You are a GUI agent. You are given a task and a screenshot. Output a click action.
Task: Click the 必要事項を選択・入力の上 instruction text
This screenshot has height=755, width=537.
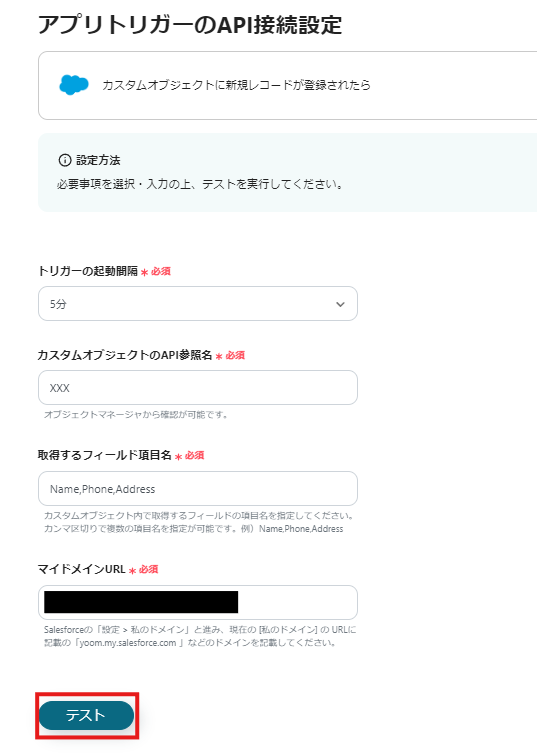199,184
